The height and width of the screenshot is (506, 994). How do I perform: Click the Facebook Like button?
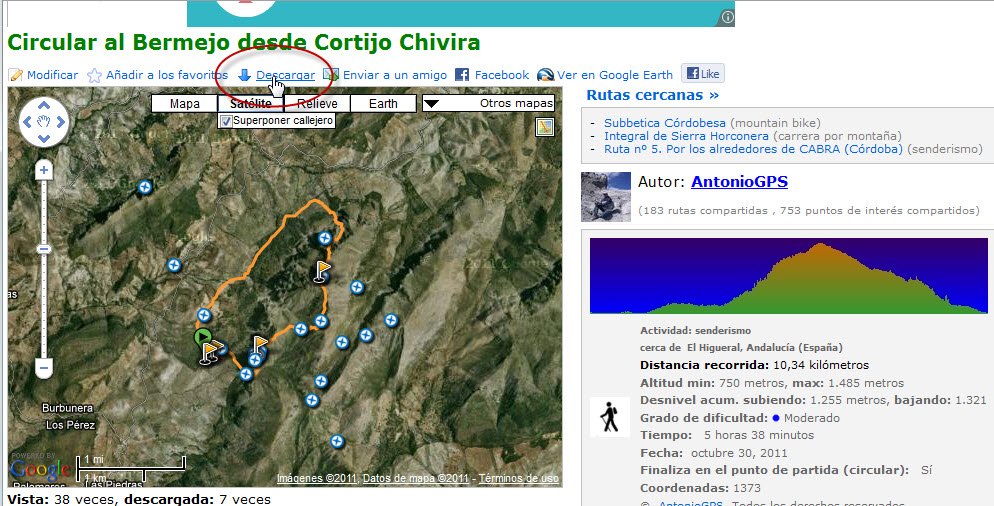(x=703, y=74)
